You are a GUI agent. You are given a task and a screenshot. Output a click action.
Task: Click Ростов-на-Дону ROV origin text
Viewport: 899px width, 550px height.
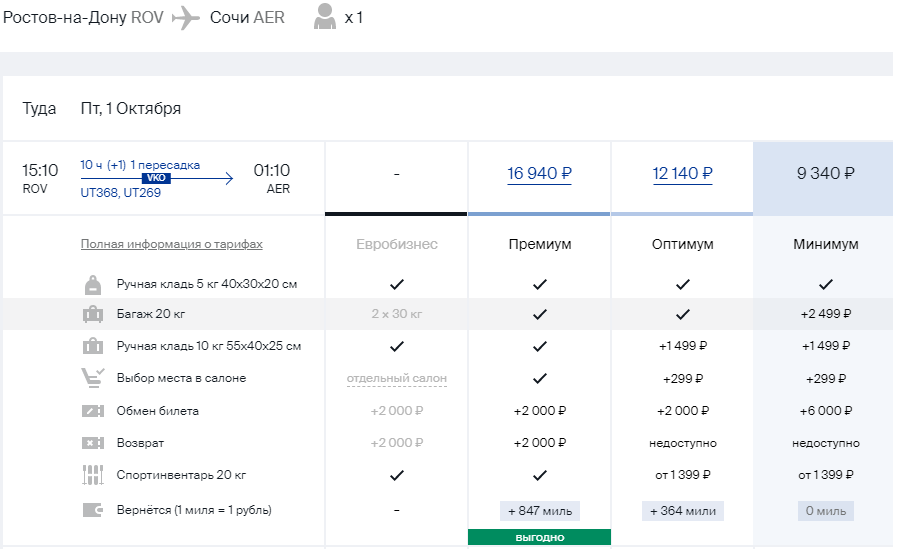83,18
